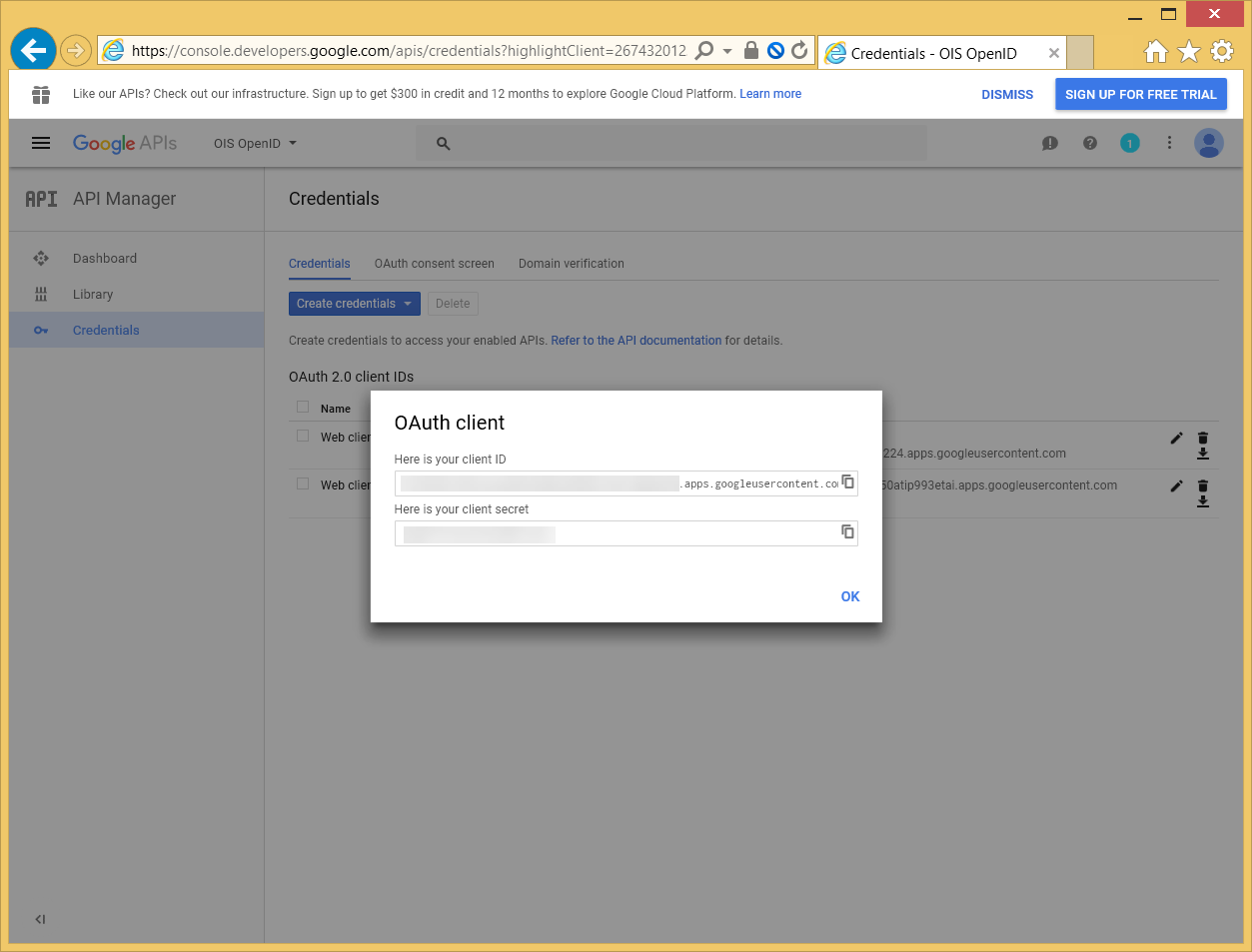Viewport: 1252px width, 952px height.
Task: Toggle the select-all checkbox beside Name
Action: [x=303, y=407]
